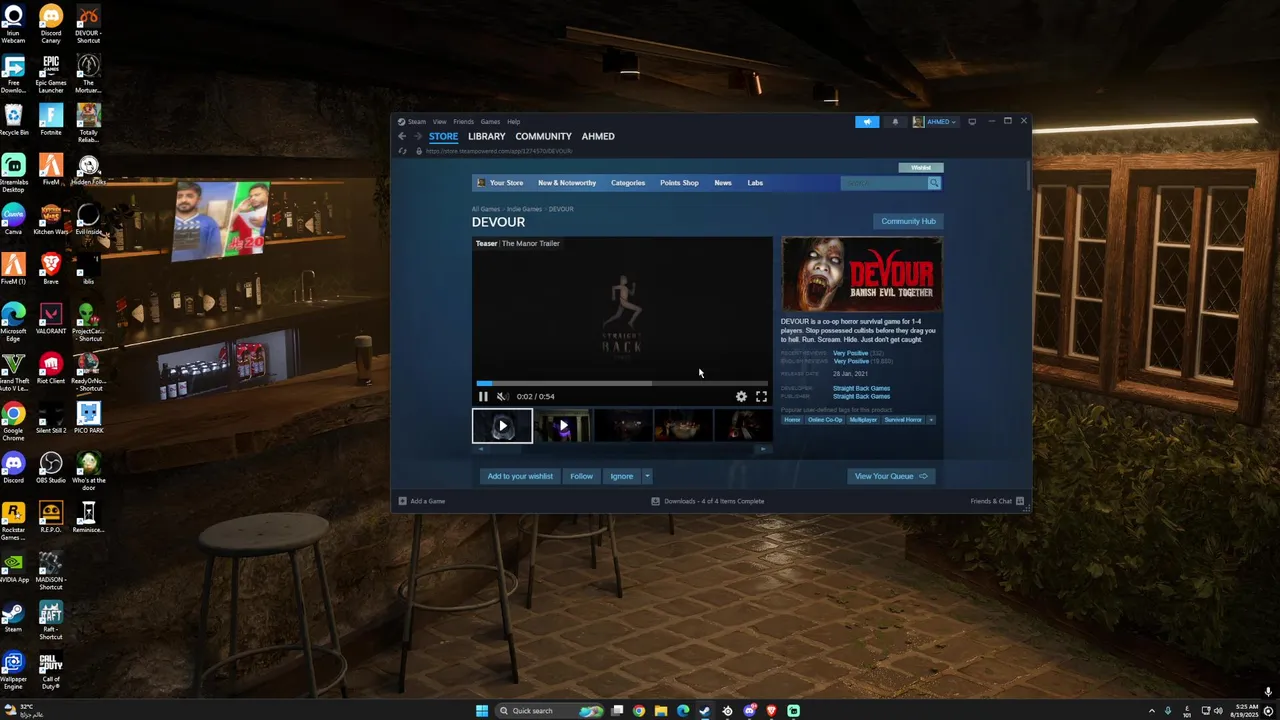Expand the arrow next to Ignore
1280x720 pixels.
pyautogui.click(x=647, y=476)
